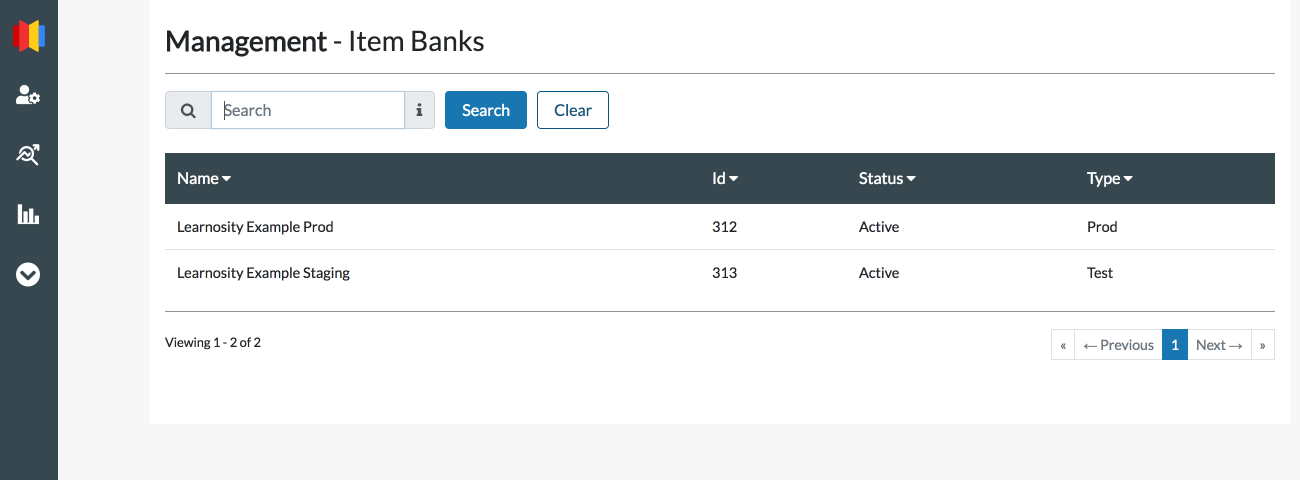Expand sidebar with the circled chevron-down icon
Viewport: 1300px width, 480px height.
28,274
